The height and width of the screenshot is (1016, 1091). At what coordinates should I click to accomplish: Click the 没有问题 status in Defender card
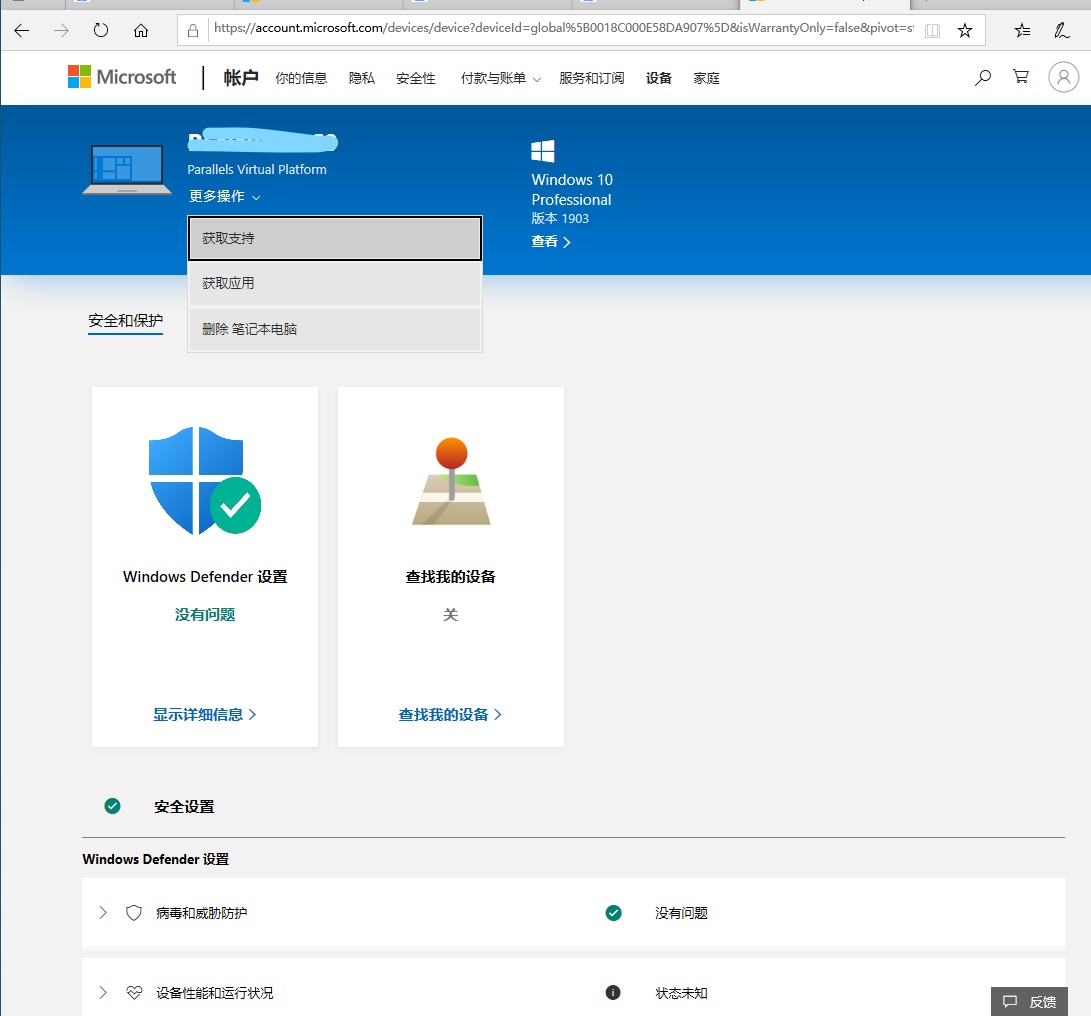point(205,614)
